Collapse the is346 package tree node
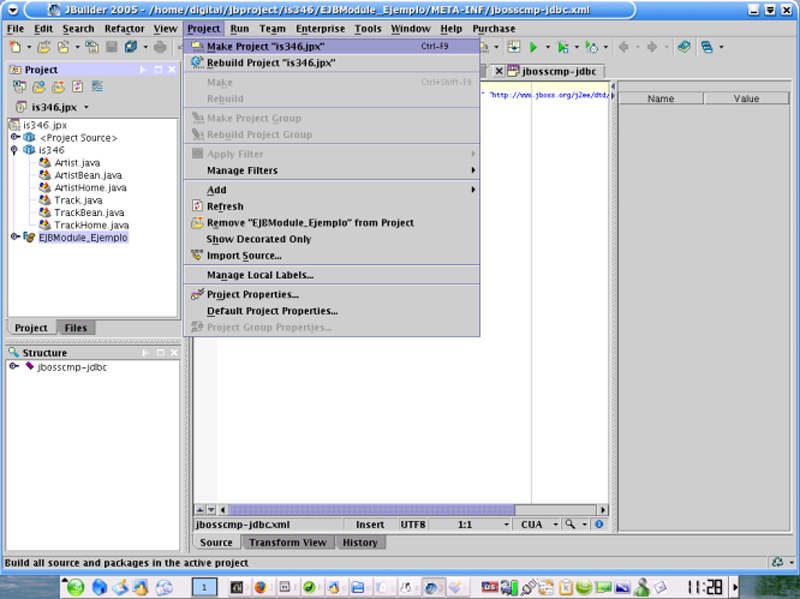Screen dimensions: 800x599 [x=15, y=150]
